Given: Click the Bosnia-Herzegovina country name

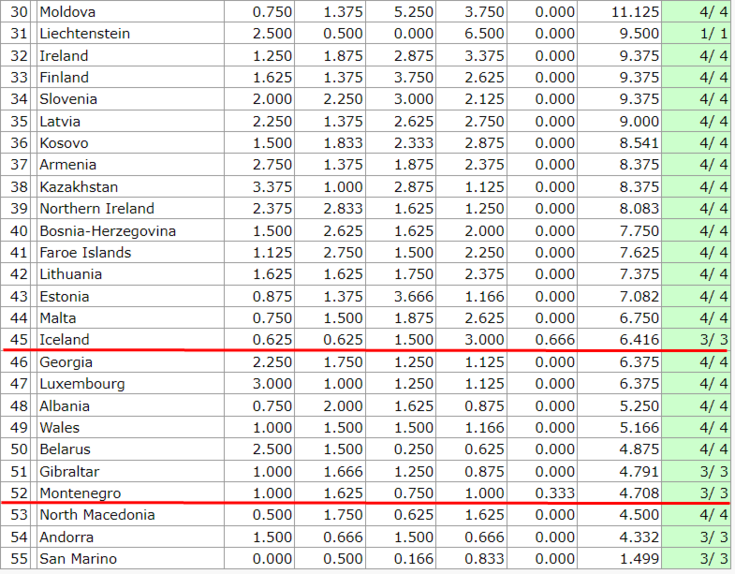Looking at the screenshot, I should click(x=108, y=231).
